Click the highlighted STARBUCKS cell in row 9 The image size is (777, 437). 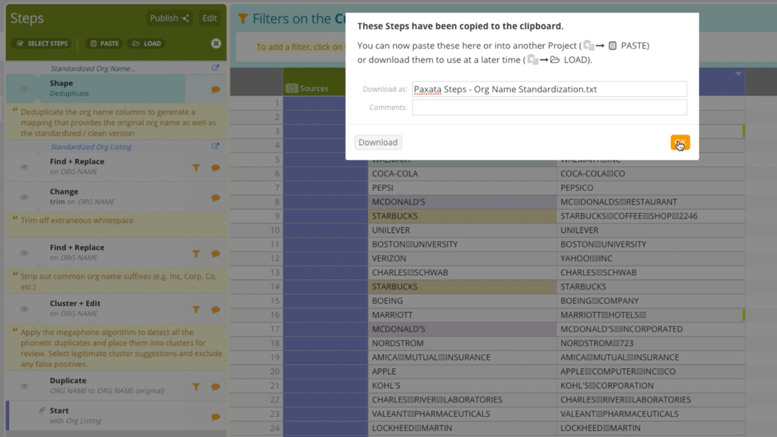click(462, 216)
